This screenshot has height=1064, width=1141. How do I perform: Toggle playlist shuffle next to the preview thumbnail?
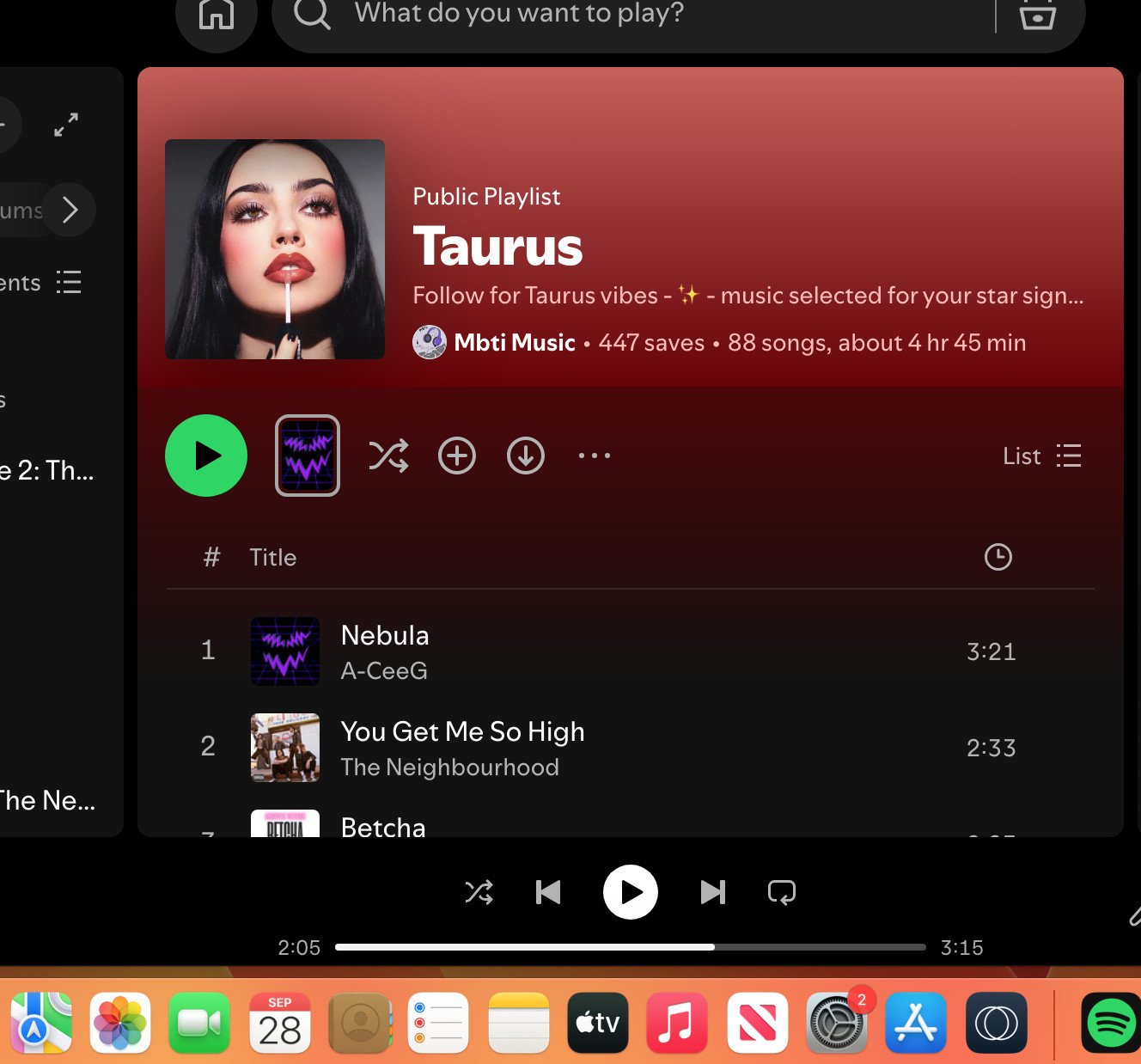388,456
